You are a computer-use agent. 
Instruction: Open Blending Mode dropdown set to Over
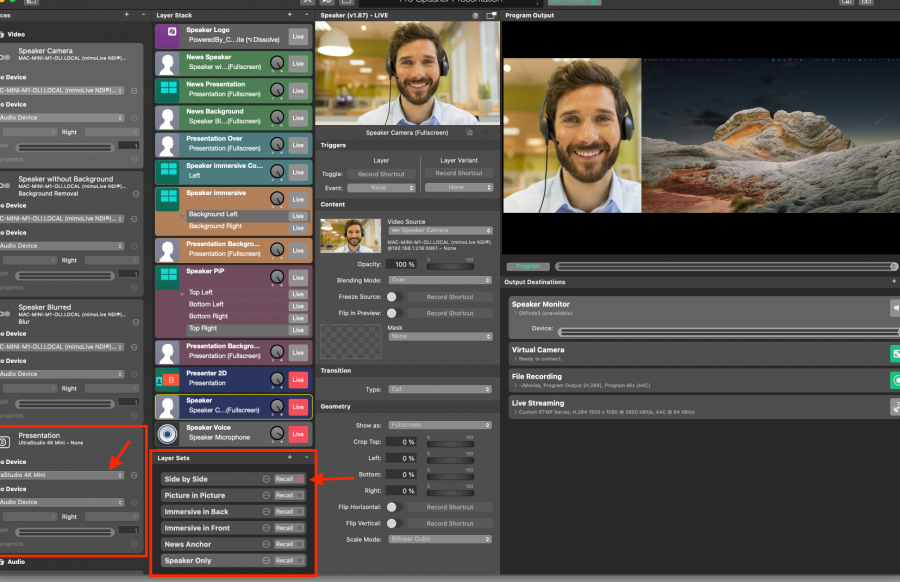click(440, 280)
